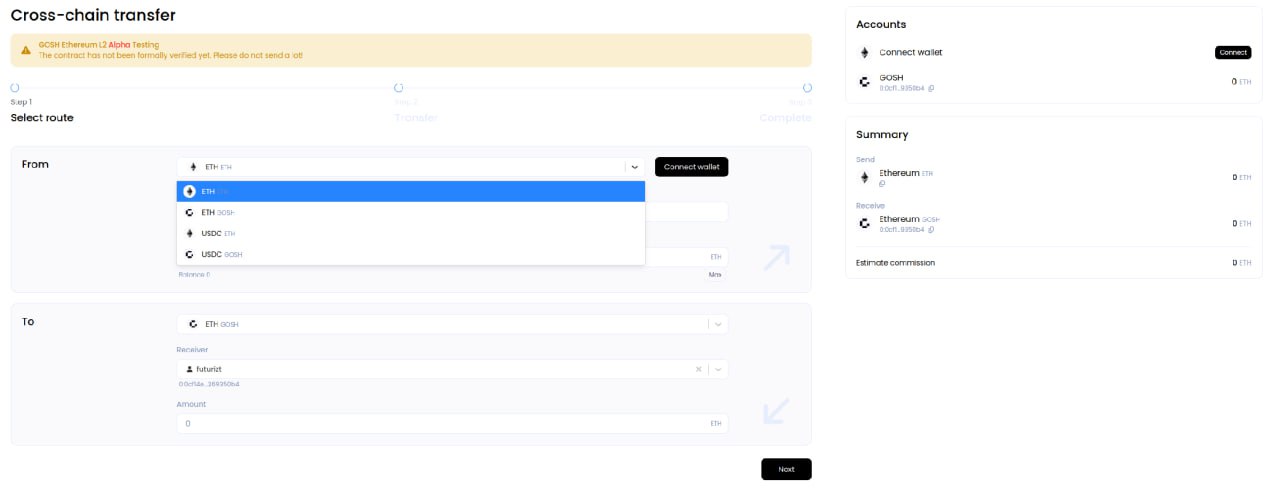Select the highlighted ETH option in dropdown

pyautogui.click(x=410, y=191)
